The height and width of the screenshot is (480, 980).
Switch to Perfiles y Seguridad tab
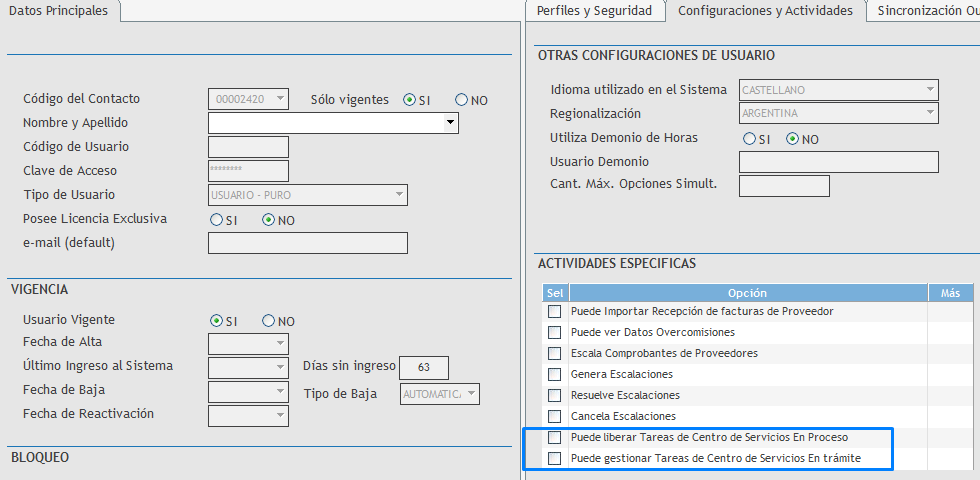click(x=594, y=11)
